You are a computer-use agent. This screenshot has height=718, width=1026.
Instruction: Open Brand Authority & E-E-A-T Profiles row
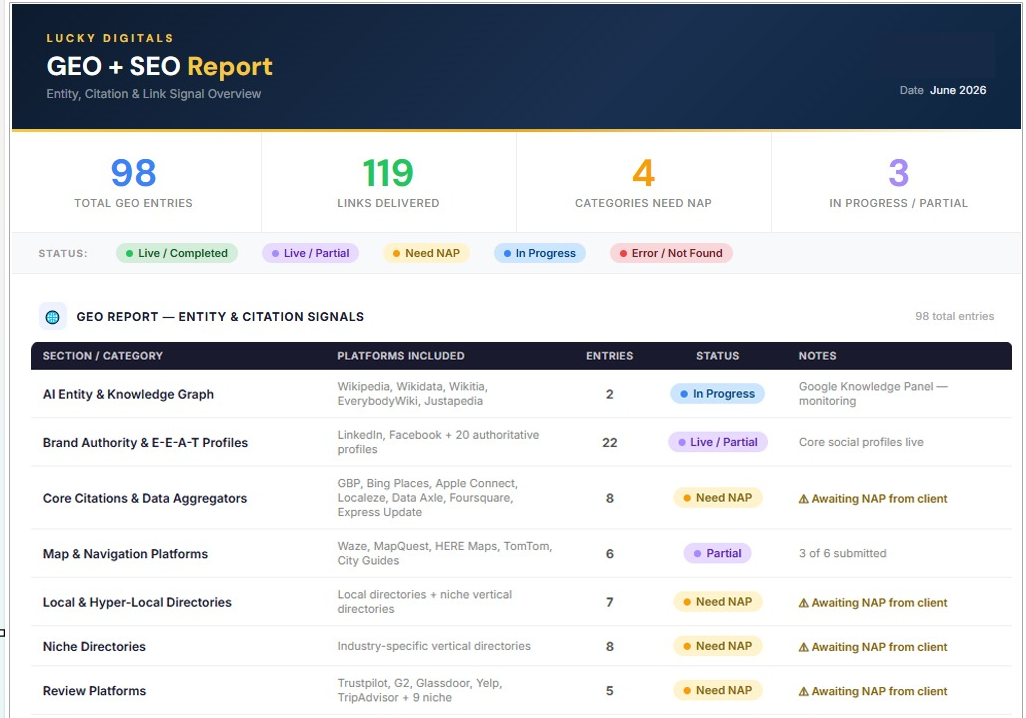pos(521,442)
